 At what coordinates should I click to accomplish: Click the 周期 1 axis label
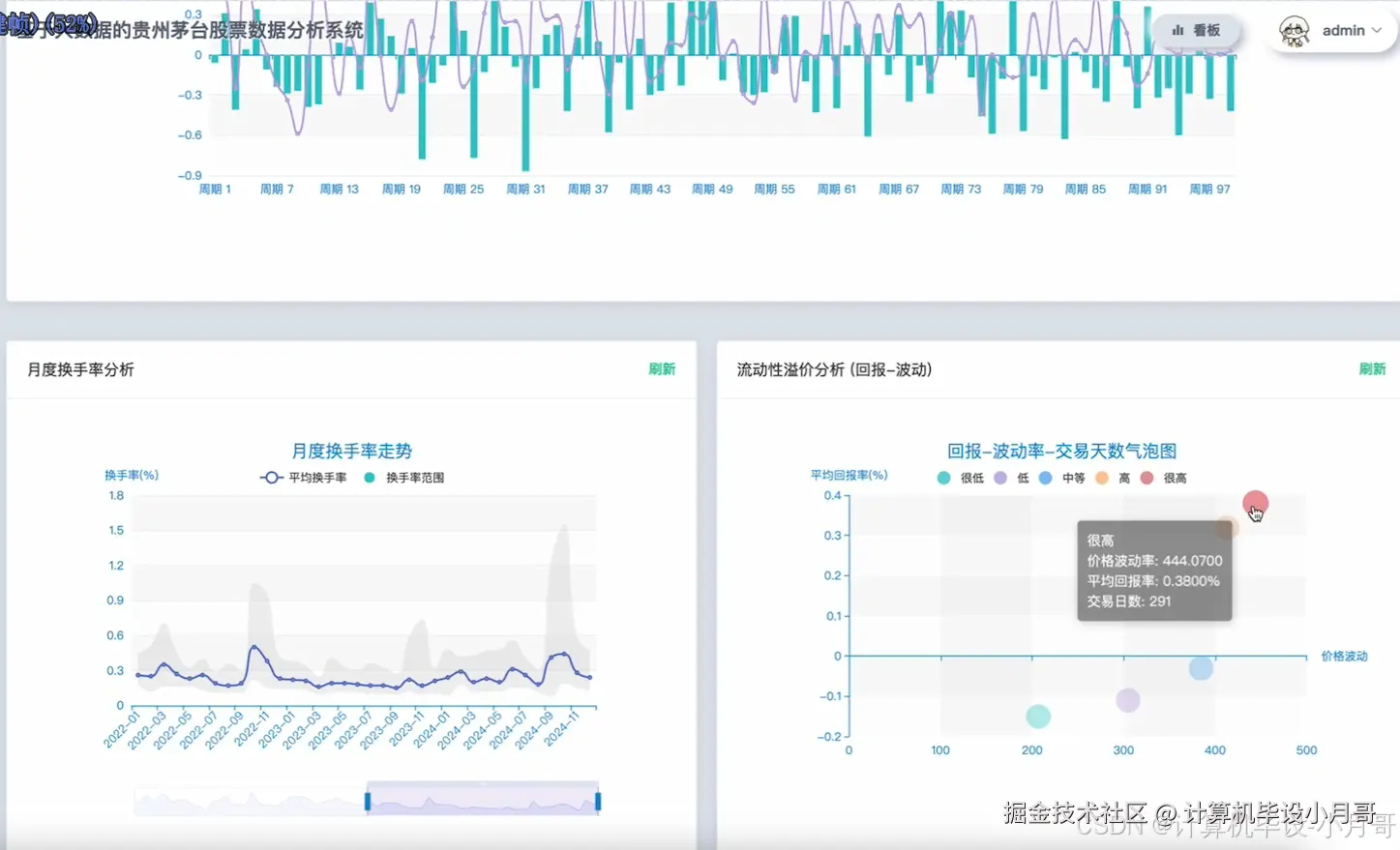(215, 190)
